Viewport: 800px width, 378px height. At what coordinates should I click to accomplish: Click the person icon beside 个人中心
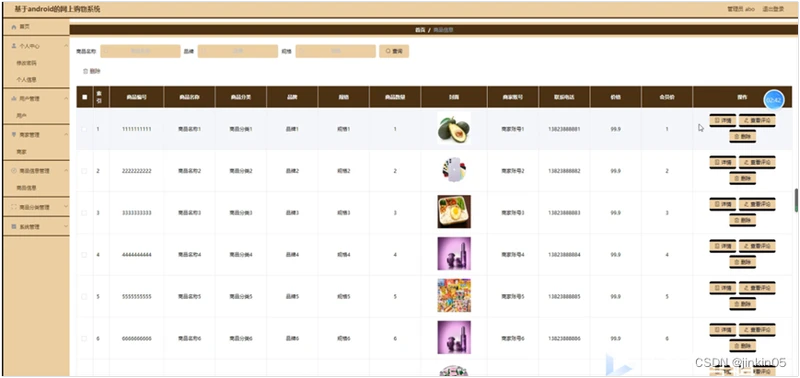point(14,46)
